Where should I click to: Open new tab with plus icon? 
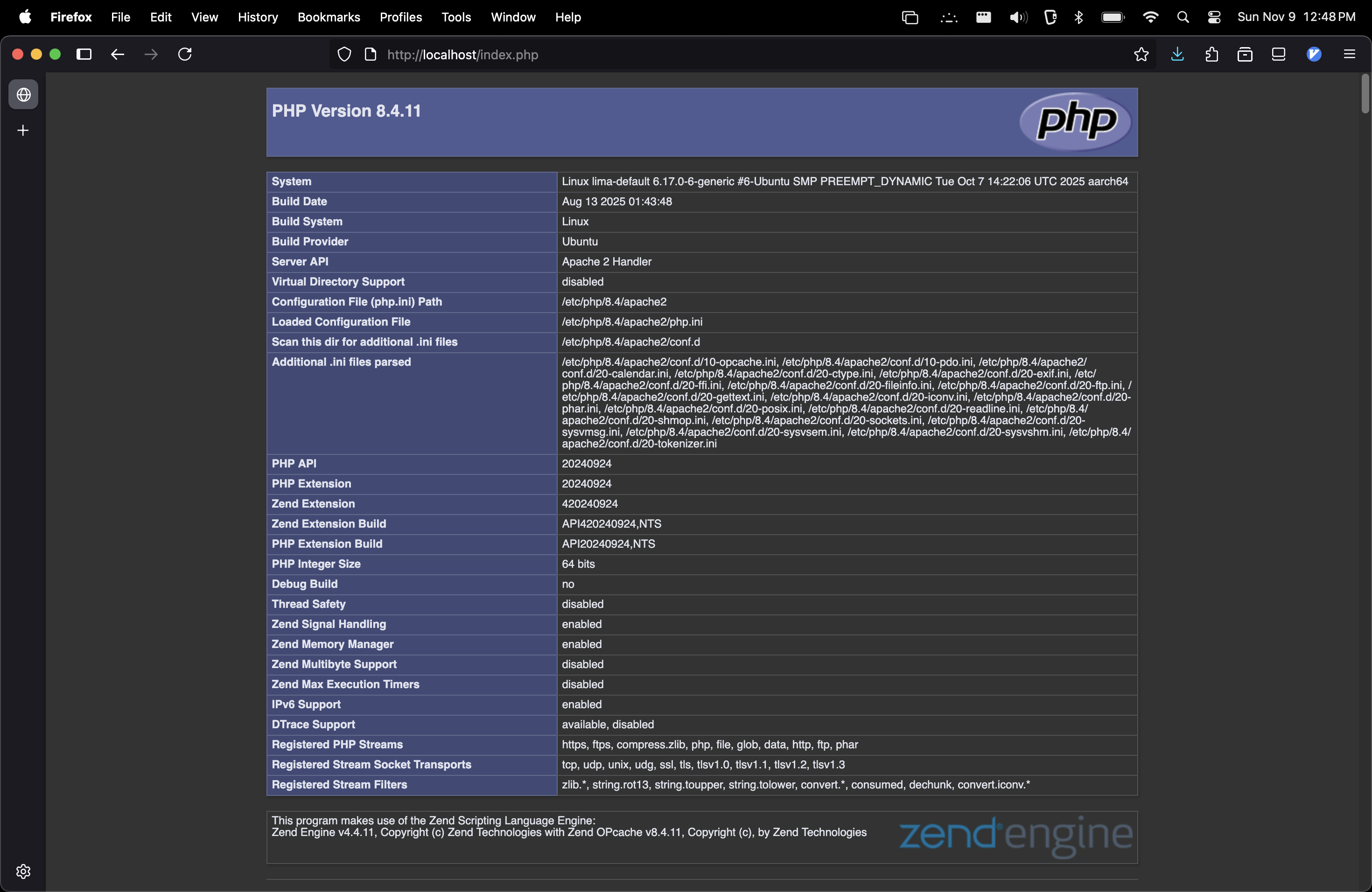click(23, 131)
